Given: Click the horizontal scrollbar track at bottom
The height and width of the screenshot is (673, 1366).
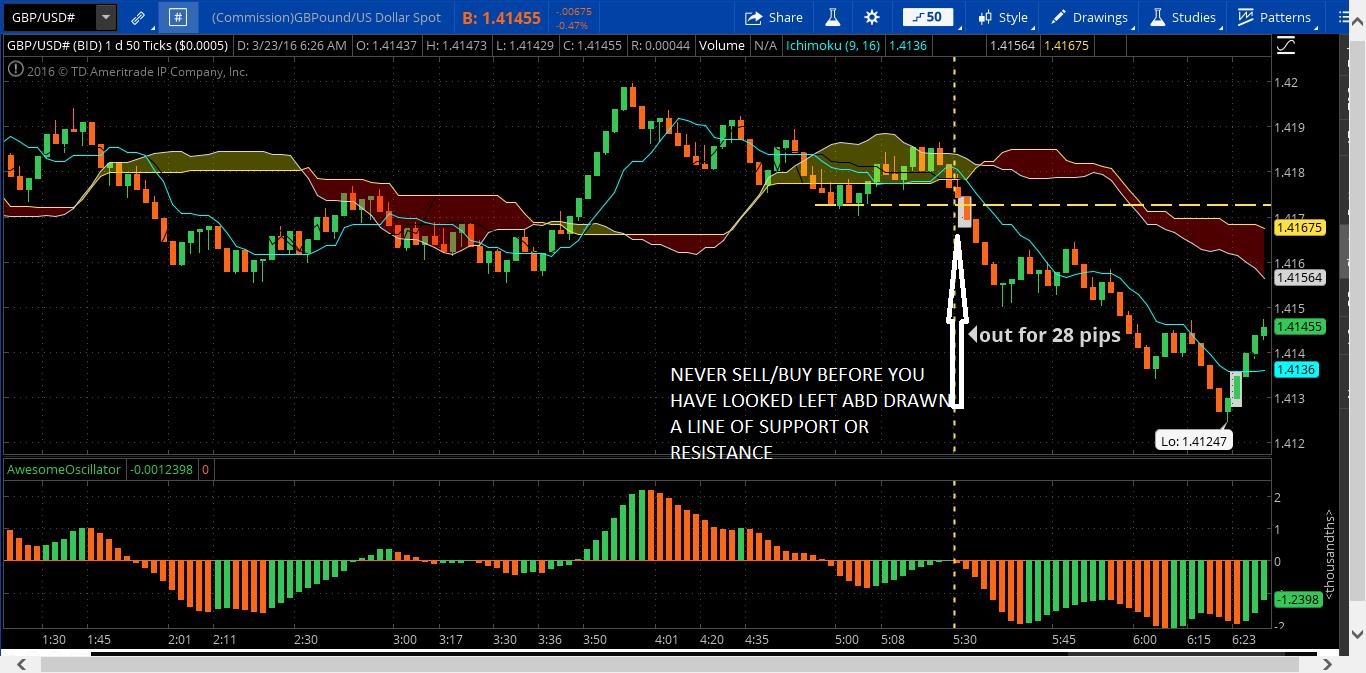Looking at the screenshot, I should (669, 663).
